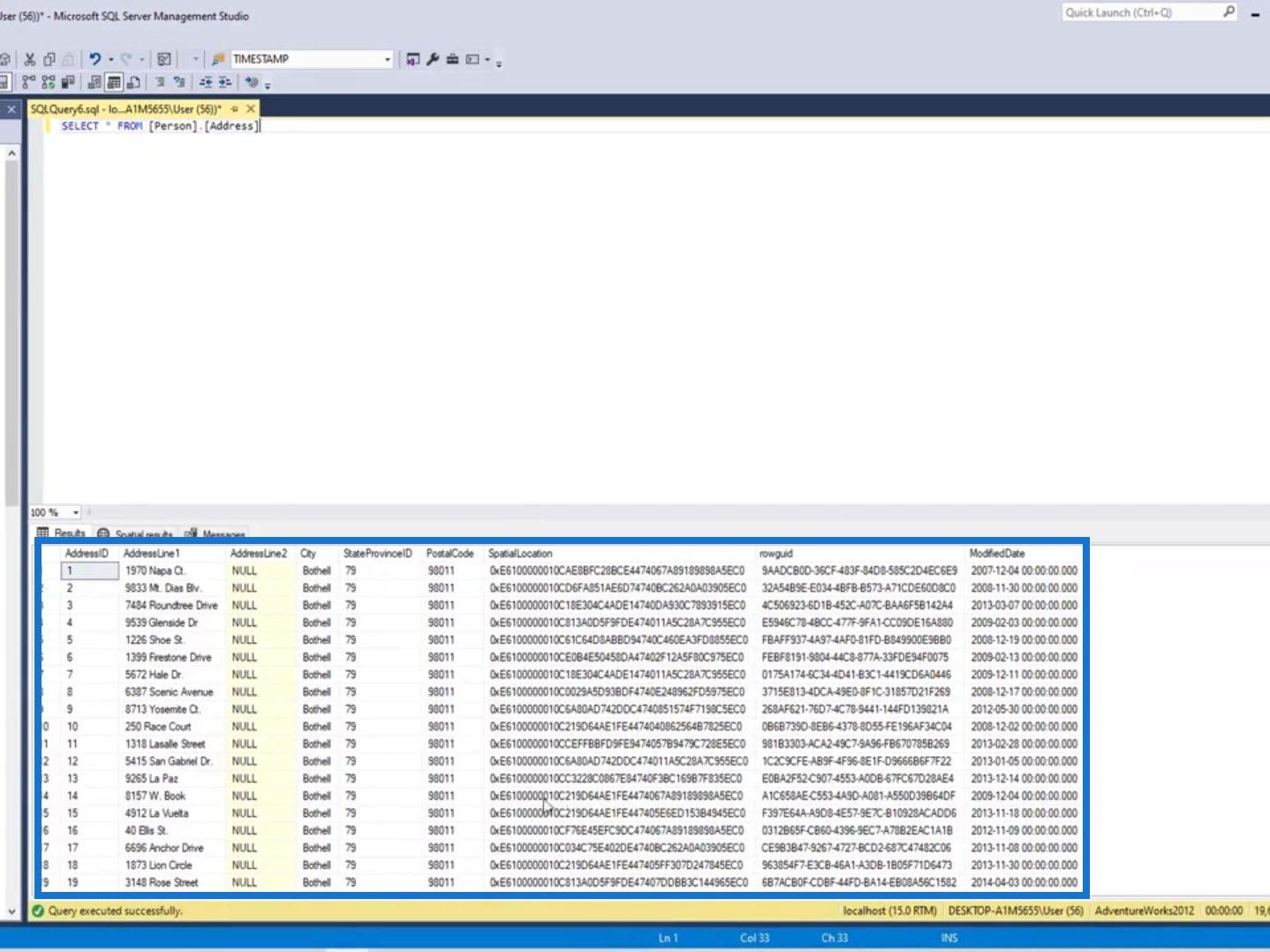This screenshot has width=1270, height=952.
Task: Open the SQL editor toolbar overflow options
Action: 268,86
